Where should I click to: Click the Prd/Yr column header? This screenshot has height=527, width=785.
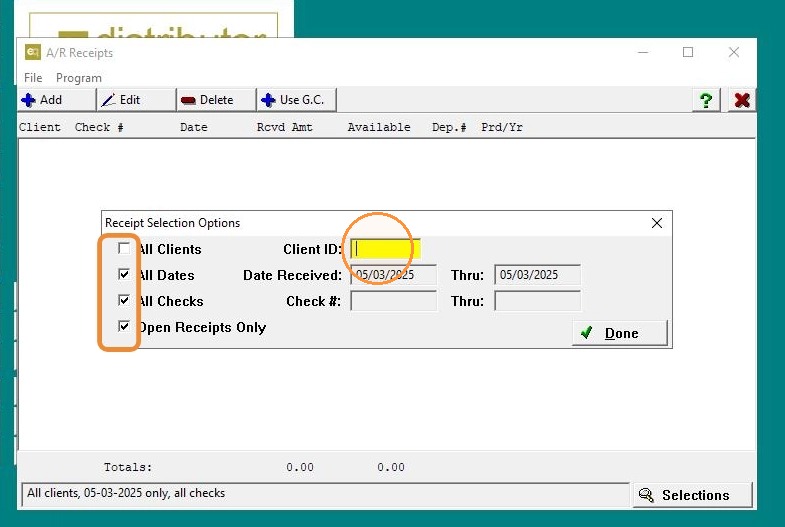tap(502, 127)
